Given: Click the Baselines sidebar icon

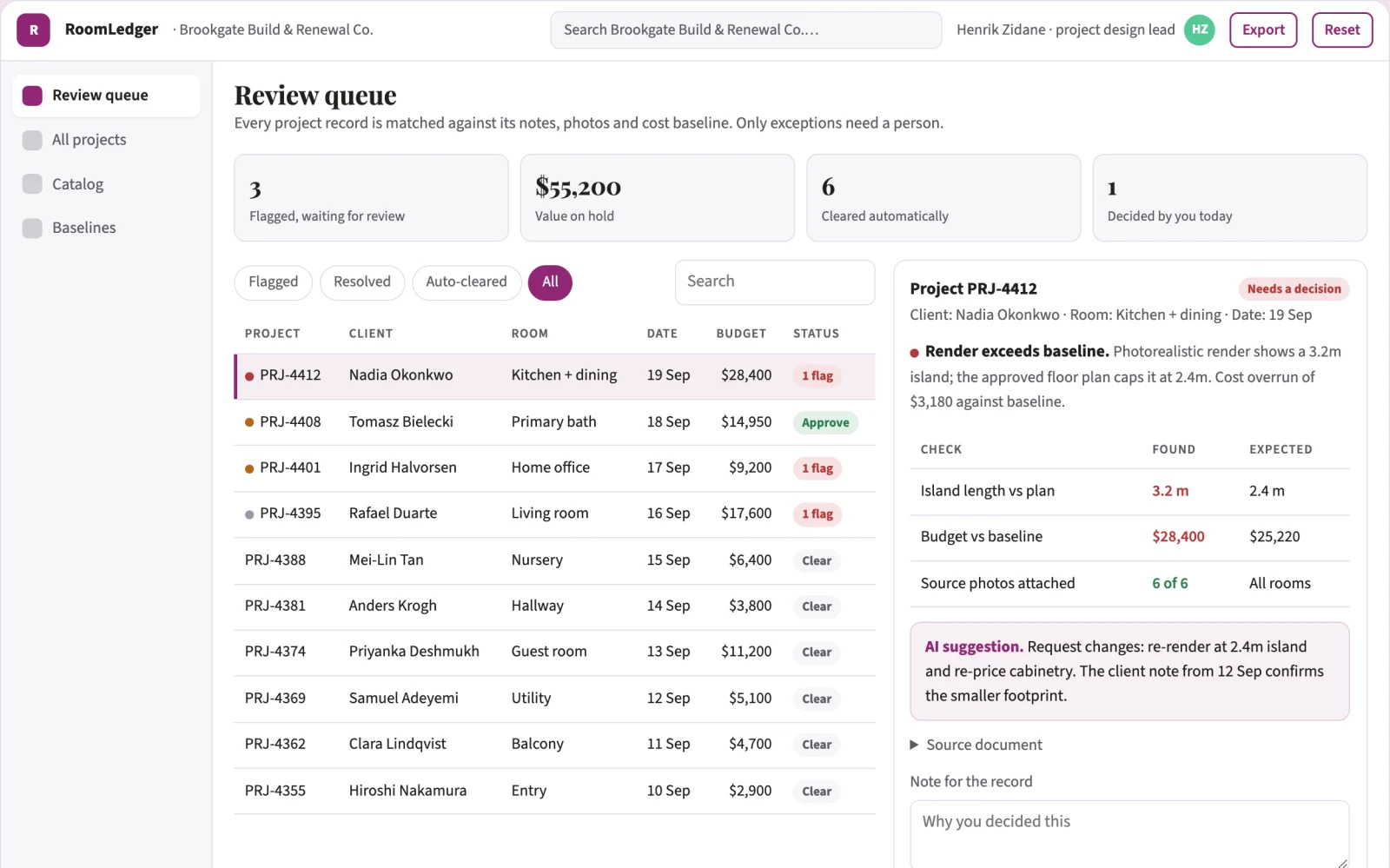Looking at the screenshot, I should pos(32,228).
